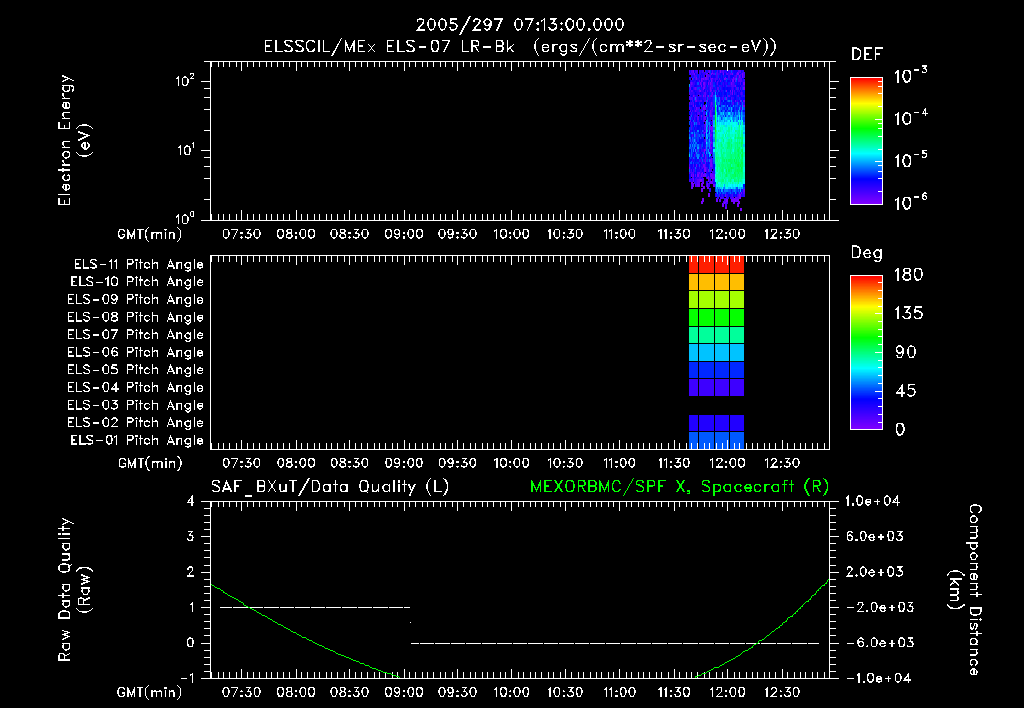This screenshot has width=1024, height=708.
Task: Click the Deg pitch angle color bar
Action: click(x=866, y=353)
